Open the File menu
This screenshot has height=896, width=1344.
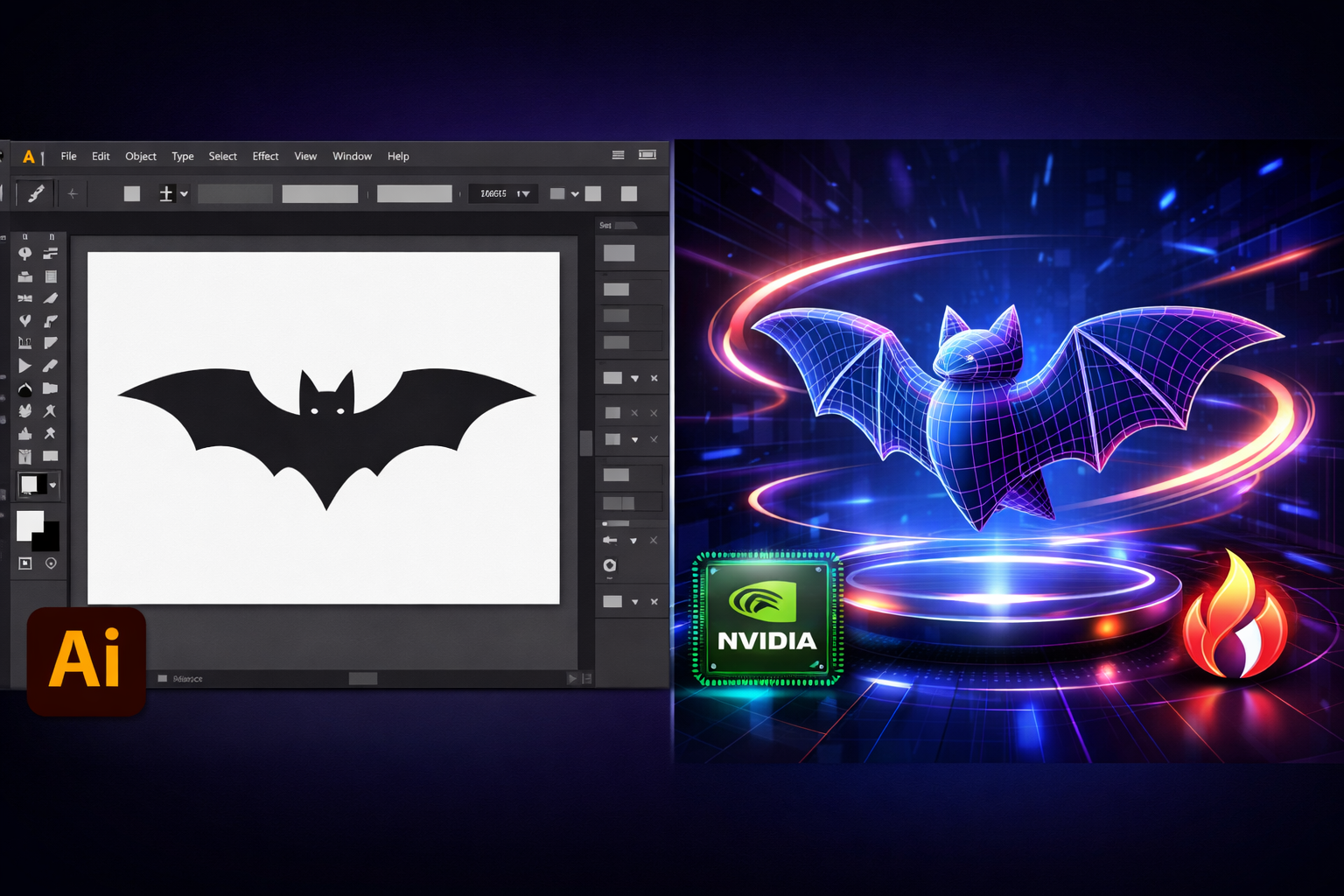click(68, 156)
